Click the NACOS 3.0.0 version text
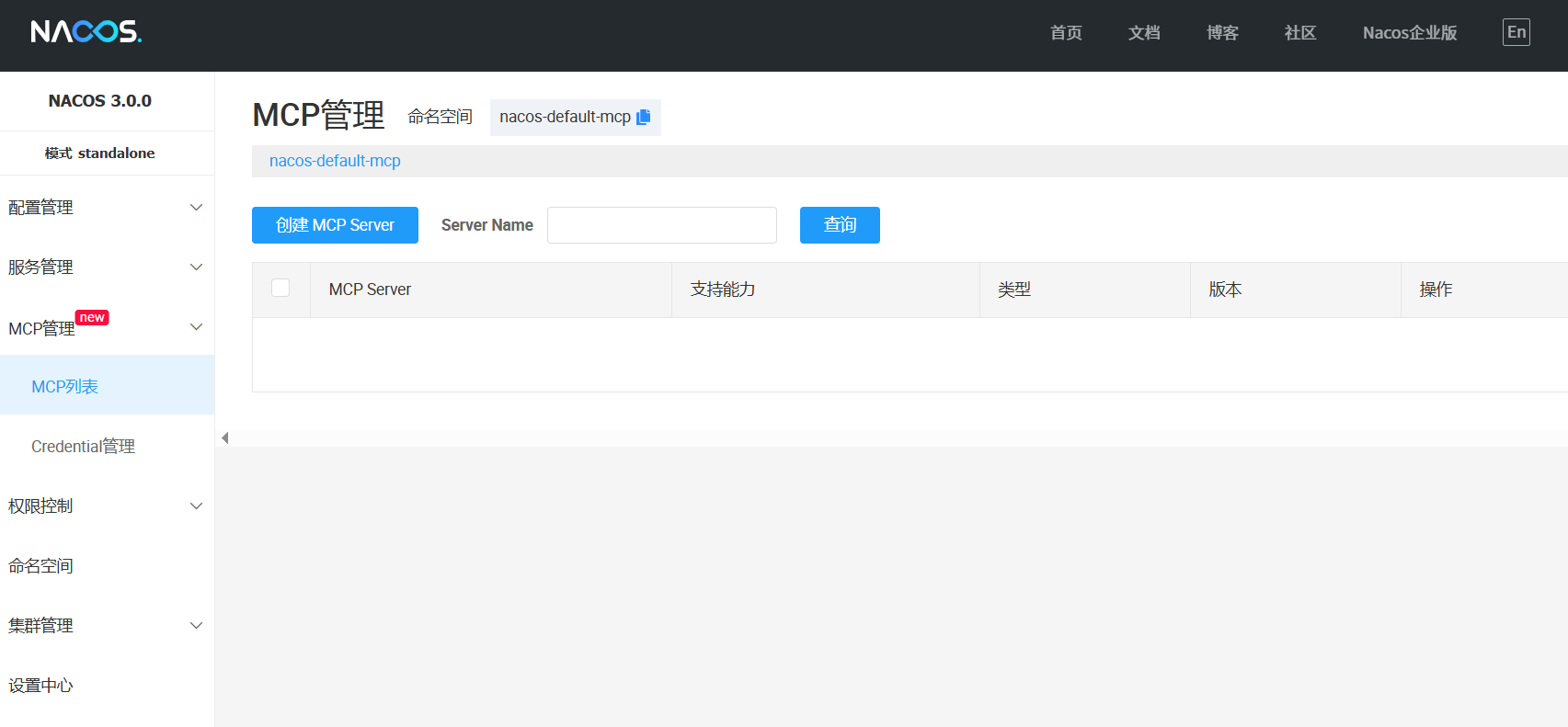This screenshot has width=1568, height=727. (x=99, y=101)
